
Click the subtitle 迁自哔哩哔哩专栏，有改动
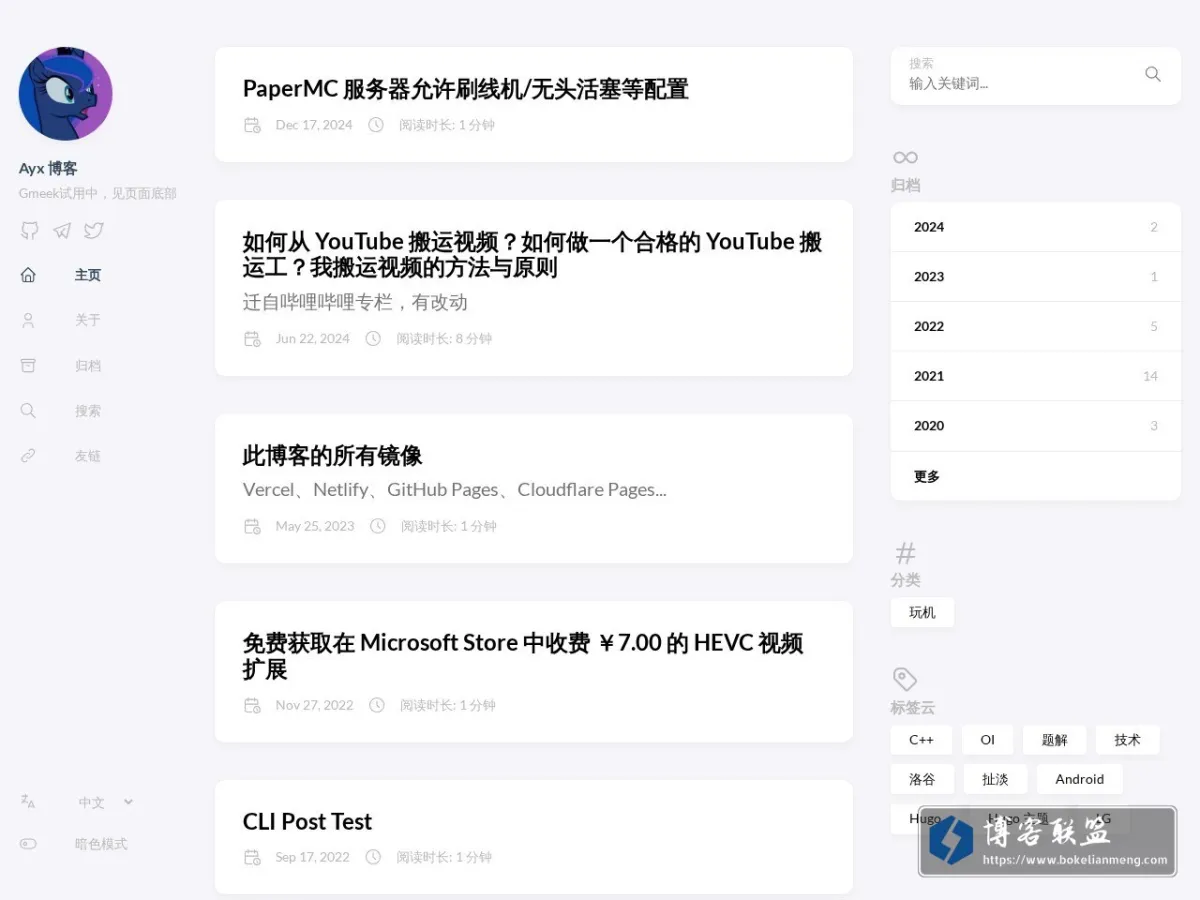click(x=355, y=302)
